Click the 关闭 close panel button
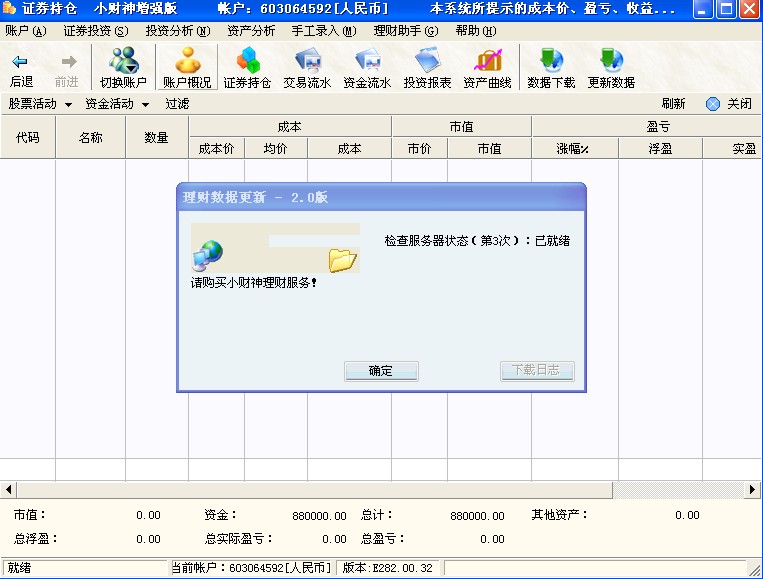 [729, 104]
